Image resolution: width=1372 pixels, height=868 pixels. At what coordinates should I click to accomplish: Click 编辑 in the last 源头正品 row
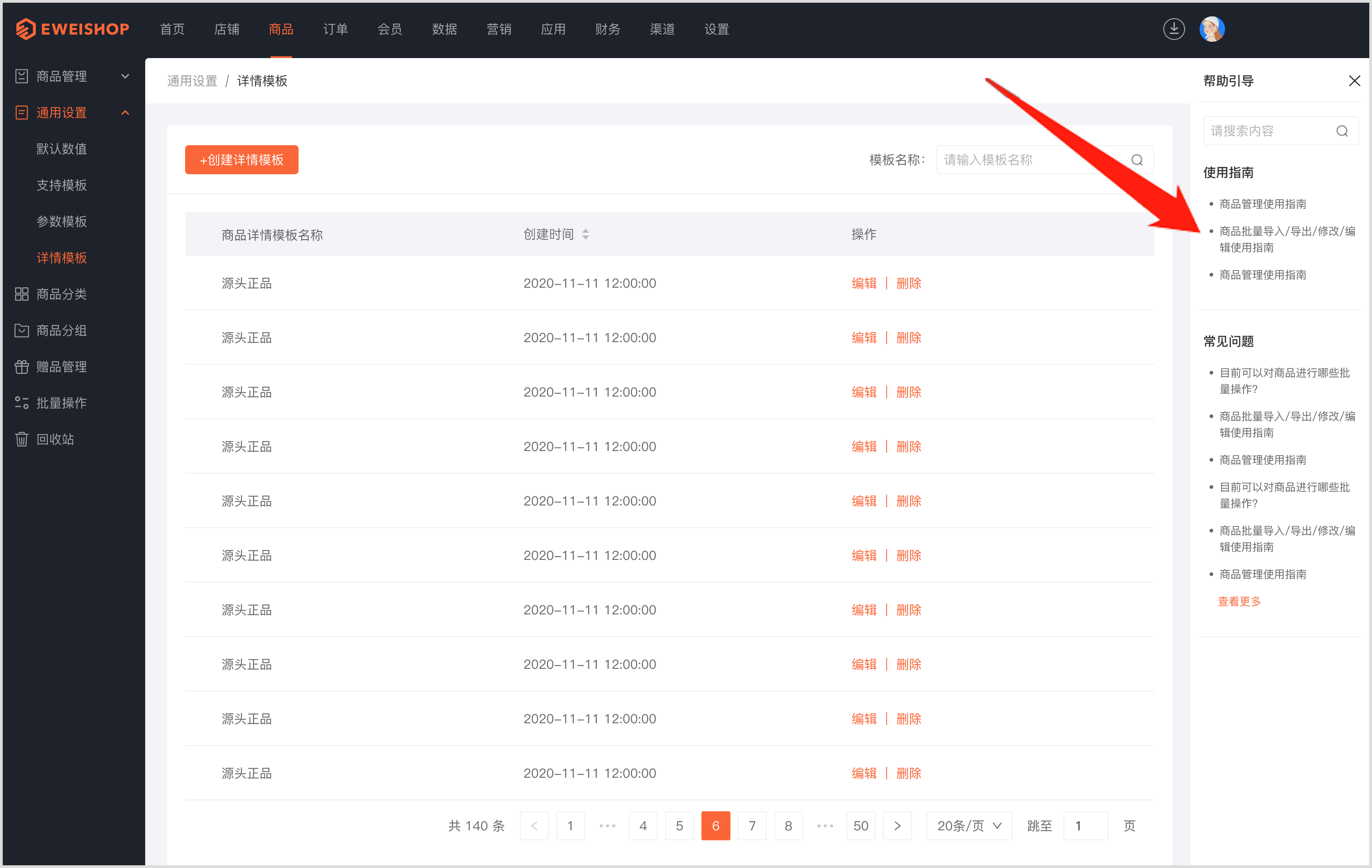pyautogui.click(x=864, y=773)
